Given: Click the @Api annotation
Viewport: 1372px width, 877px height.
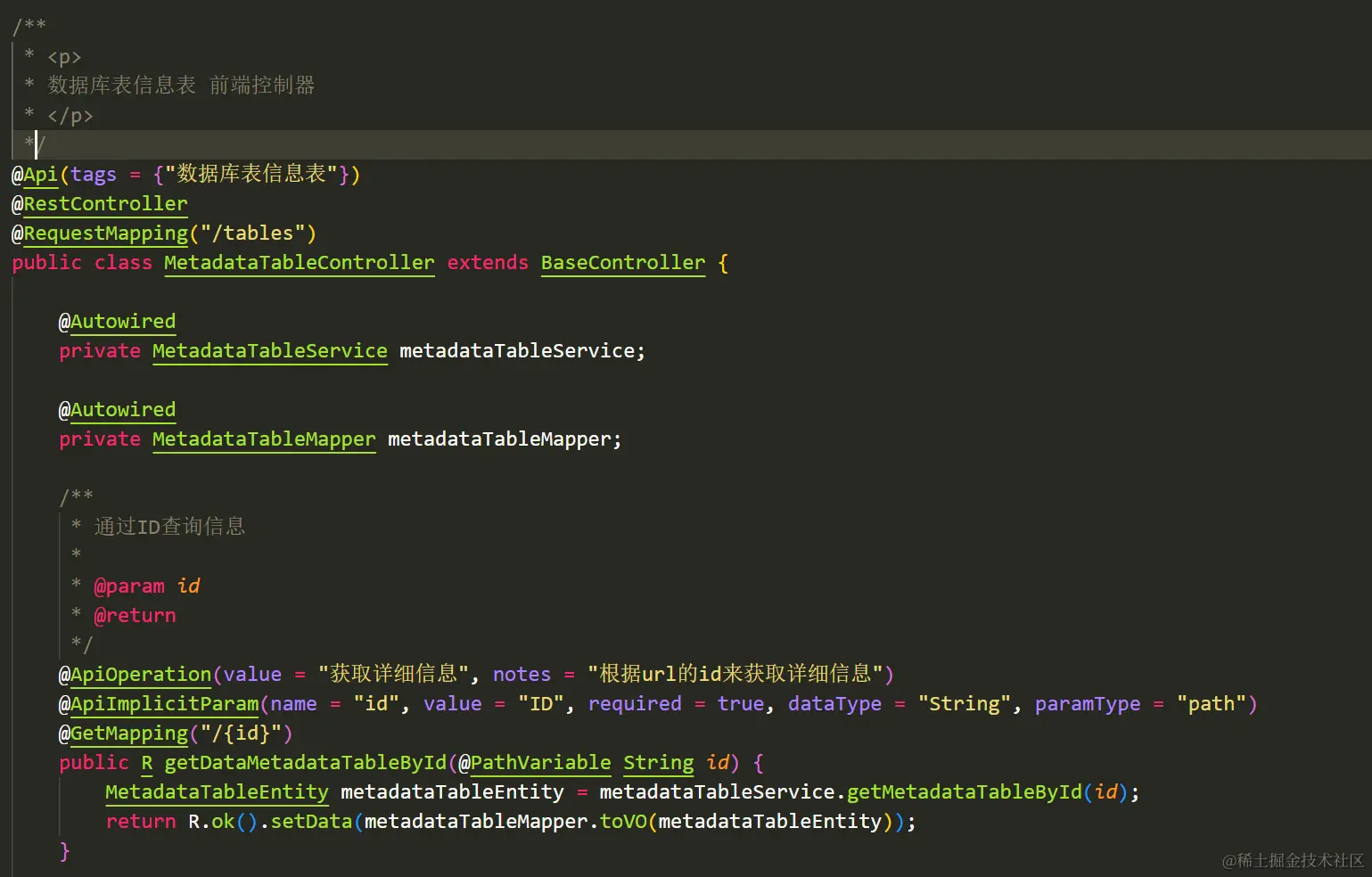Looking at the screenshot, I should [x=36, y=174].
